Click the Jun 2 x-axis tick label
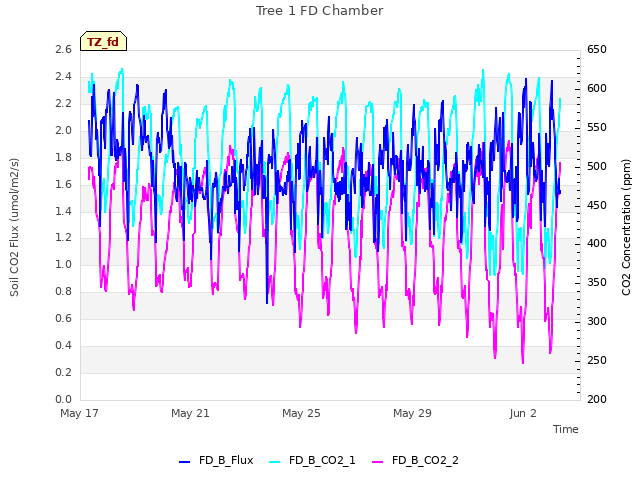Screen dimensions: 640x480 pos(523,413)
